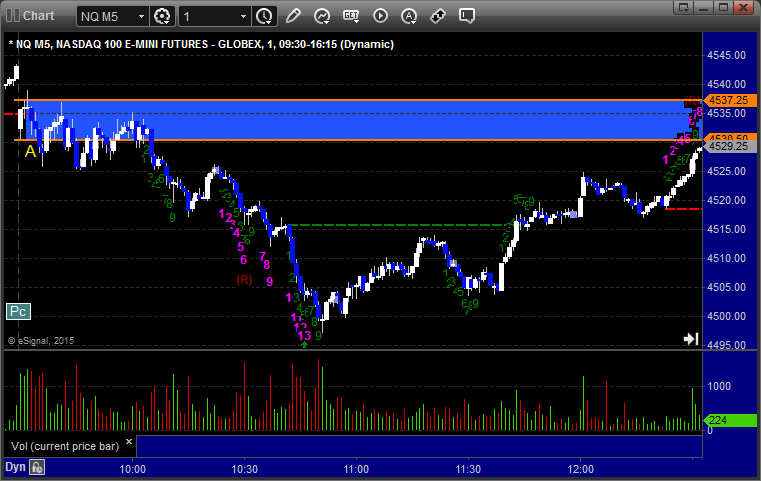This screenshot has height=481, width=761.
Task: Open the circled A alerts menu
Action: pos(409,16)
